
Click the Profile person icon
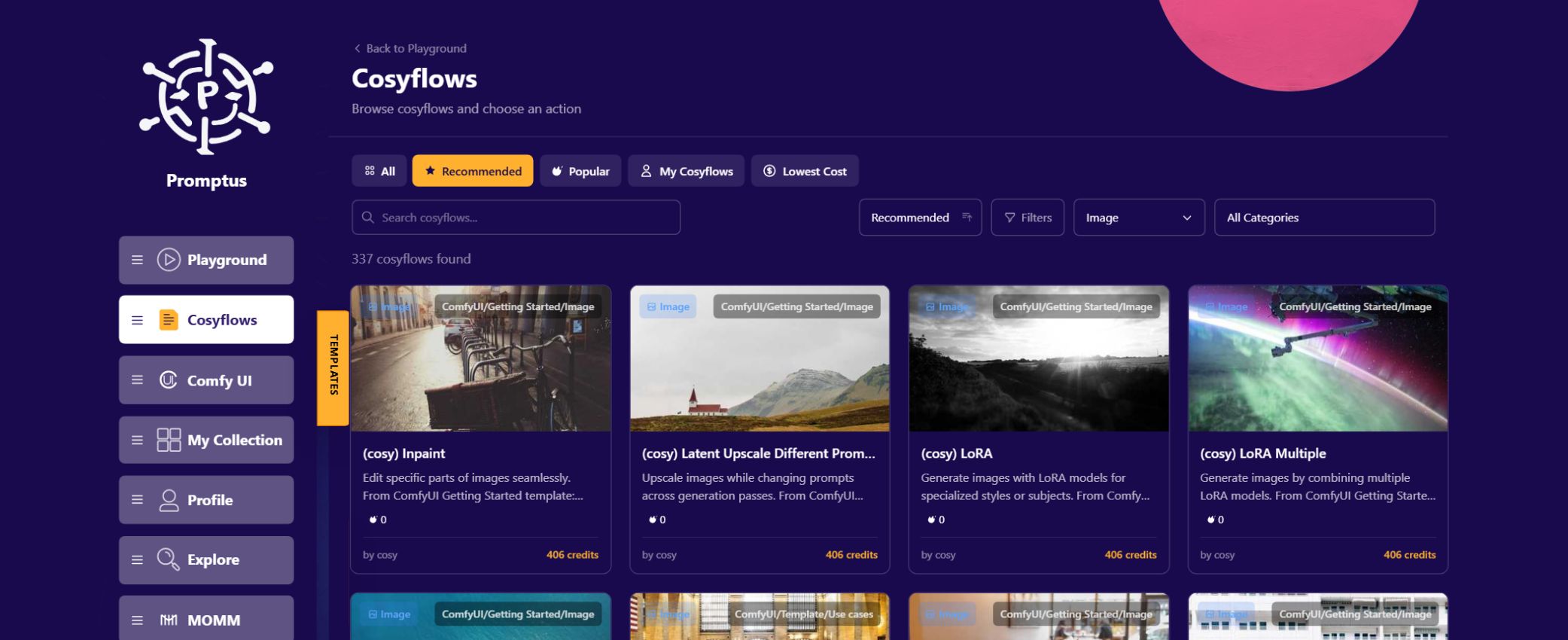[x=169, y=500]
